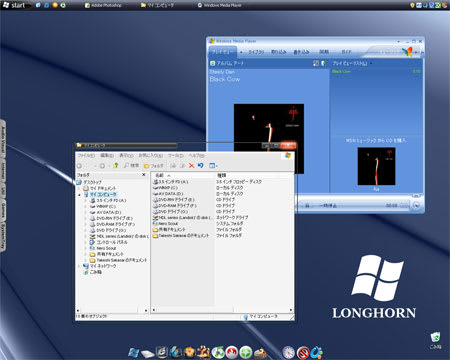Click the Windows flag icon in dock
The width and height of the screenshot is (450, 360).
(x=133, y=352)
